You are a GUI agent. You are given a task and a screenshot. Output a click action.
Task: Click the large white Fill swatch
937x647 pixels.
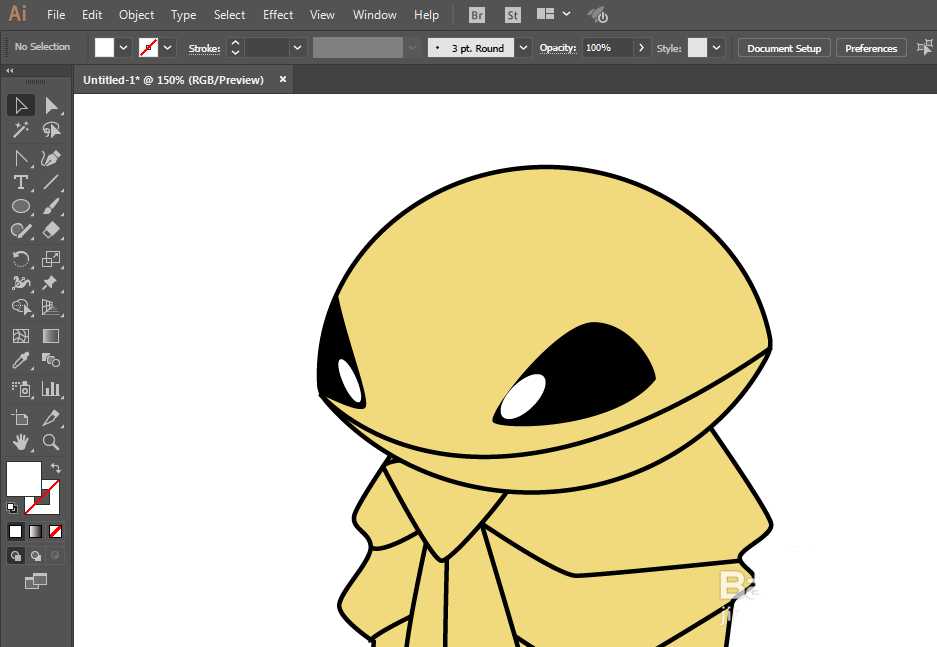[23, 478]
